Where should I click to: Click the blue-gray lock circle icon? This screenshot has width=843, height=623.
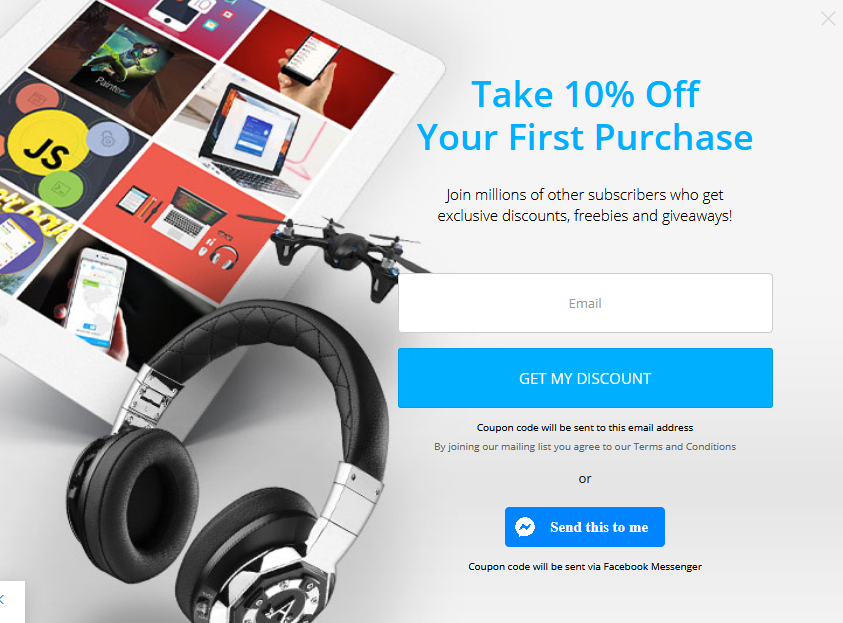pos(108,140)
